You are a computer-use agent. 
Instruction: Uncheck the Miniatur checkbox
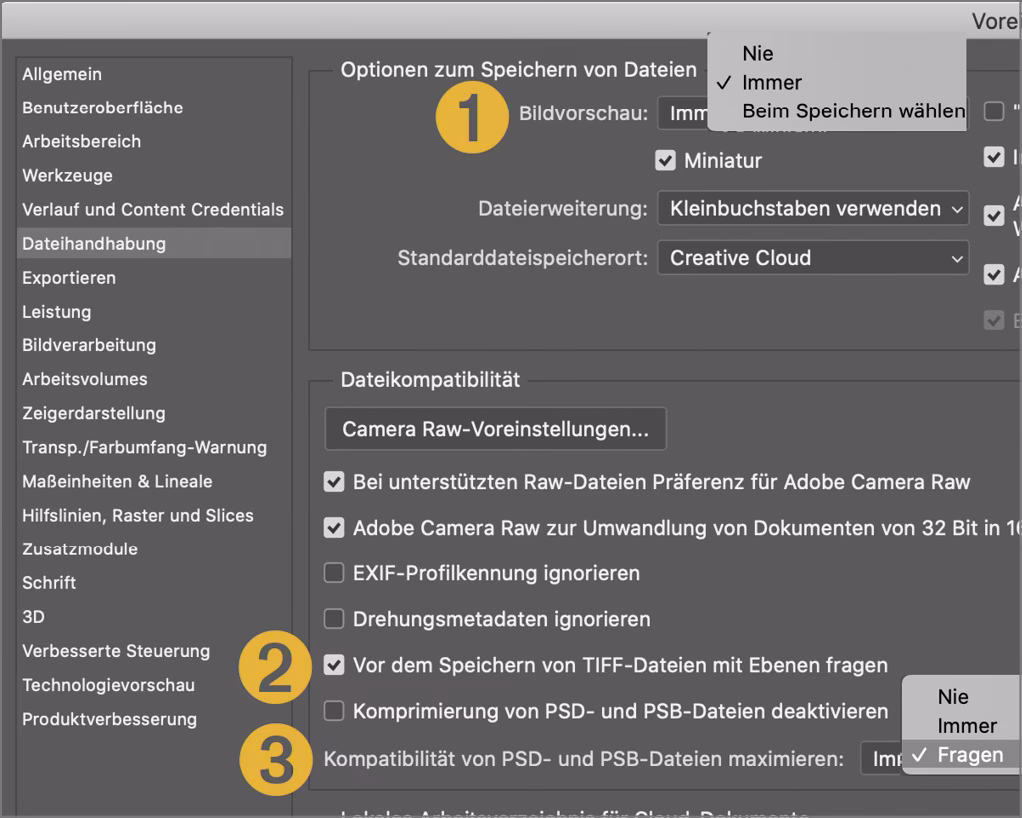coord(665,160)
